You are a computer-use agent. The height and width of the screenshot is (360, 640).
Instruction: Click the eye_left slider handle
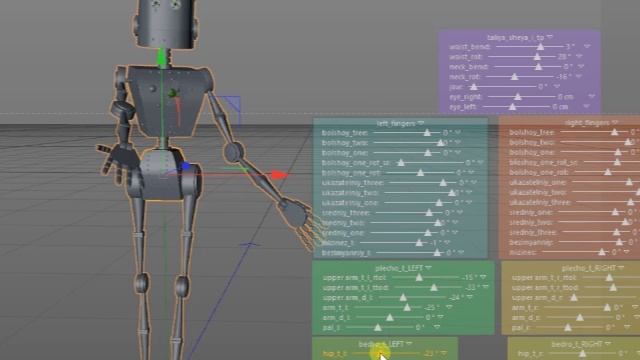(512, 107)
